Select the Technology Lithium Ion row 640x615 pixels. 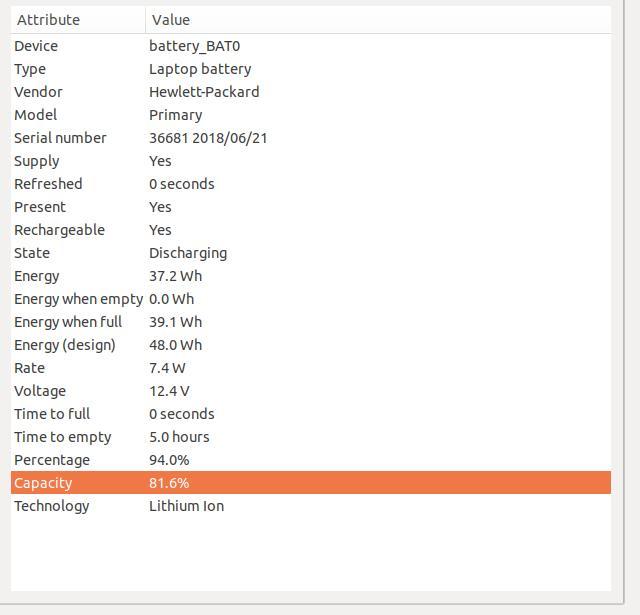tap(311, 506)
